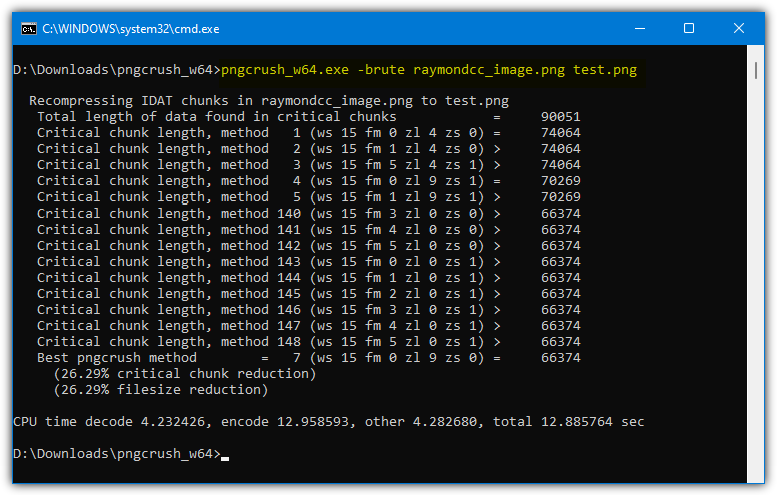Click the filesize reduction percentage line
The height and width of the screenshot is (495, 777).
click(161, 390)
